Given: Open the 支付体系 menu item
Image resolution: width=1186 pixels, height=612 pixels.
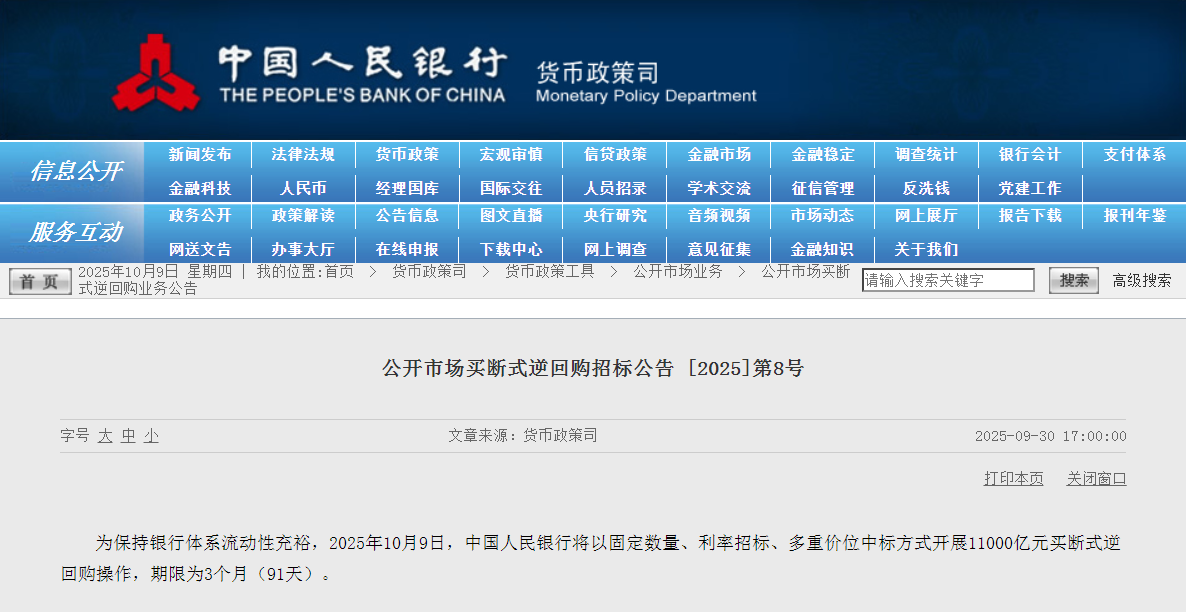Looking at the screenshot, I should (x=1134, y=155).
